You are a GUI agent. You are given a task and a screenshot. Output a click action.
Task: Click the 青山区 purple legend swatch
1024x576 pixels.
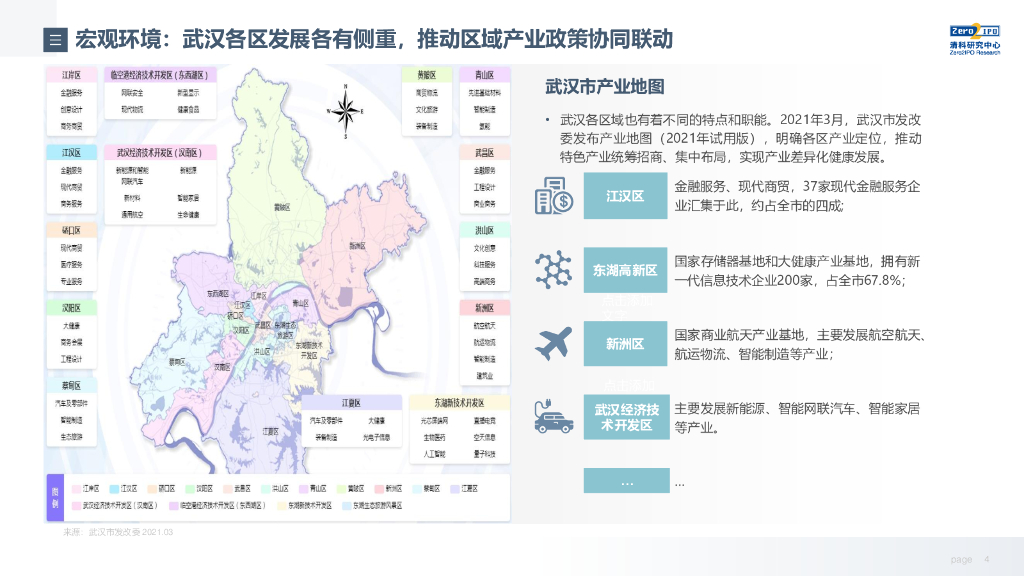304,488
